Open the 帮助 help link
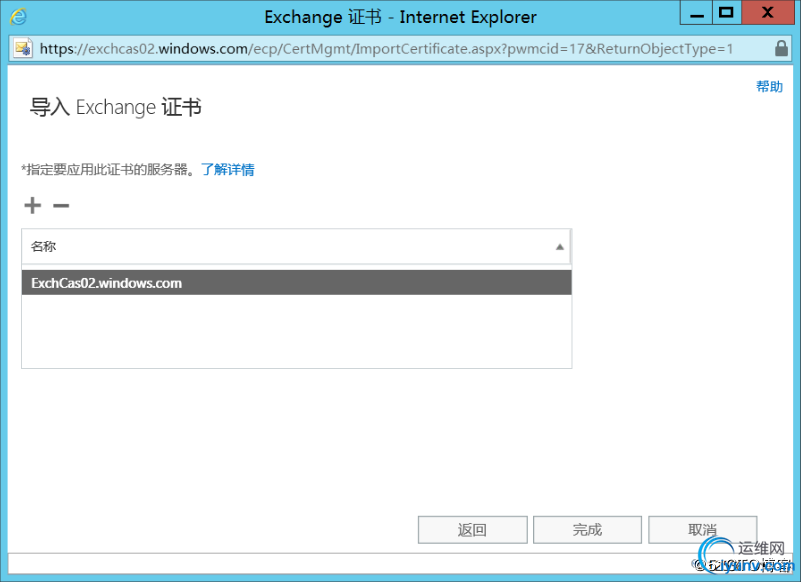The width and height of the screenshot is (801, 582). [x=769, y=86]
